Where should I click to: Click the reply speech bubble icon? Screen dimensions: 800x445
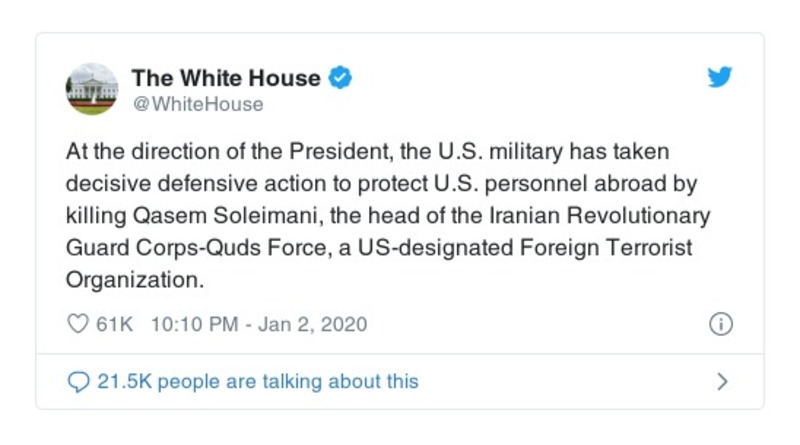coord(77,381)
